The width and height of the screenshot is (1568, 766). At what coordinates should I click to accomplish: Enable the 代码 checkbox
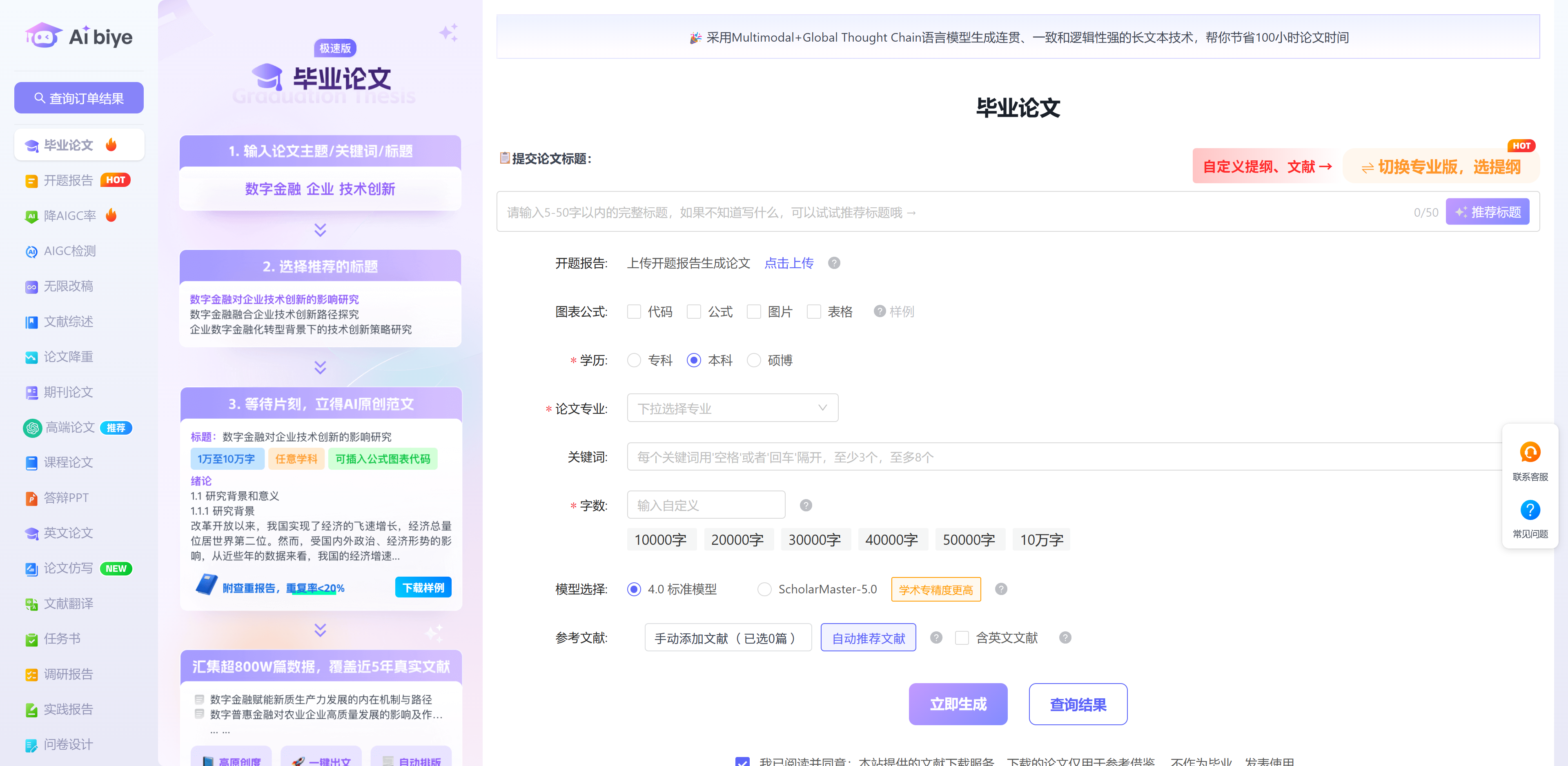pyautogui.click(x=634, y=311)
